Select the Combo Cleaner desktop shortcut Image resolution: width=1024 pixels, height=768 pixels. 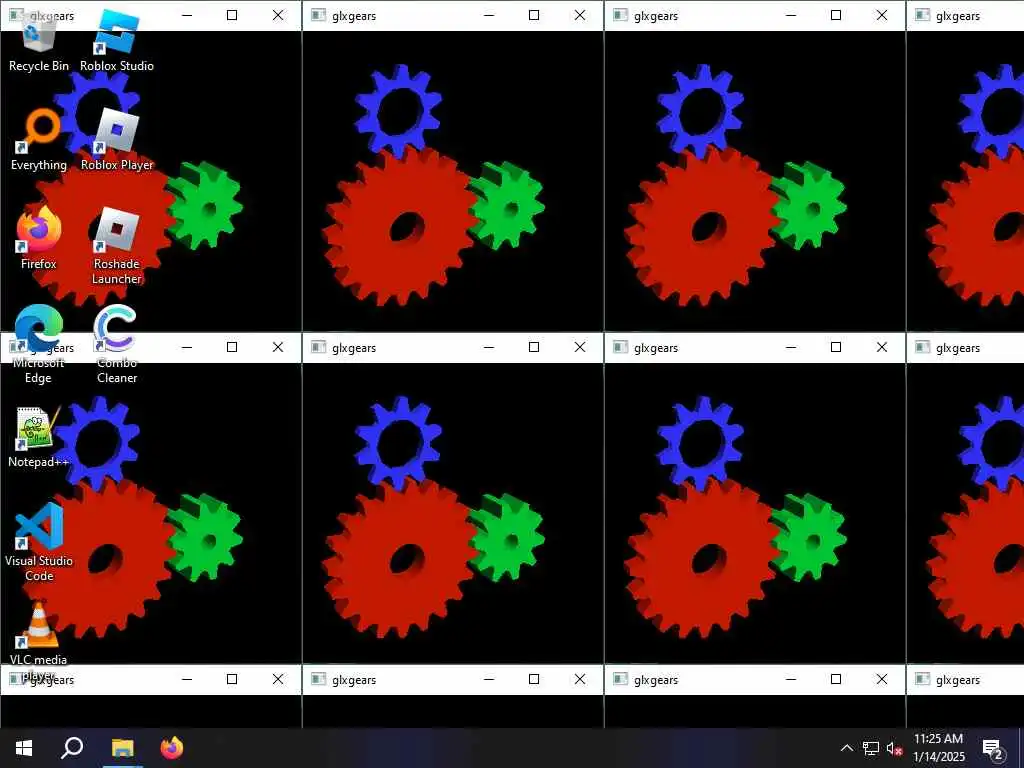[117, 345]
